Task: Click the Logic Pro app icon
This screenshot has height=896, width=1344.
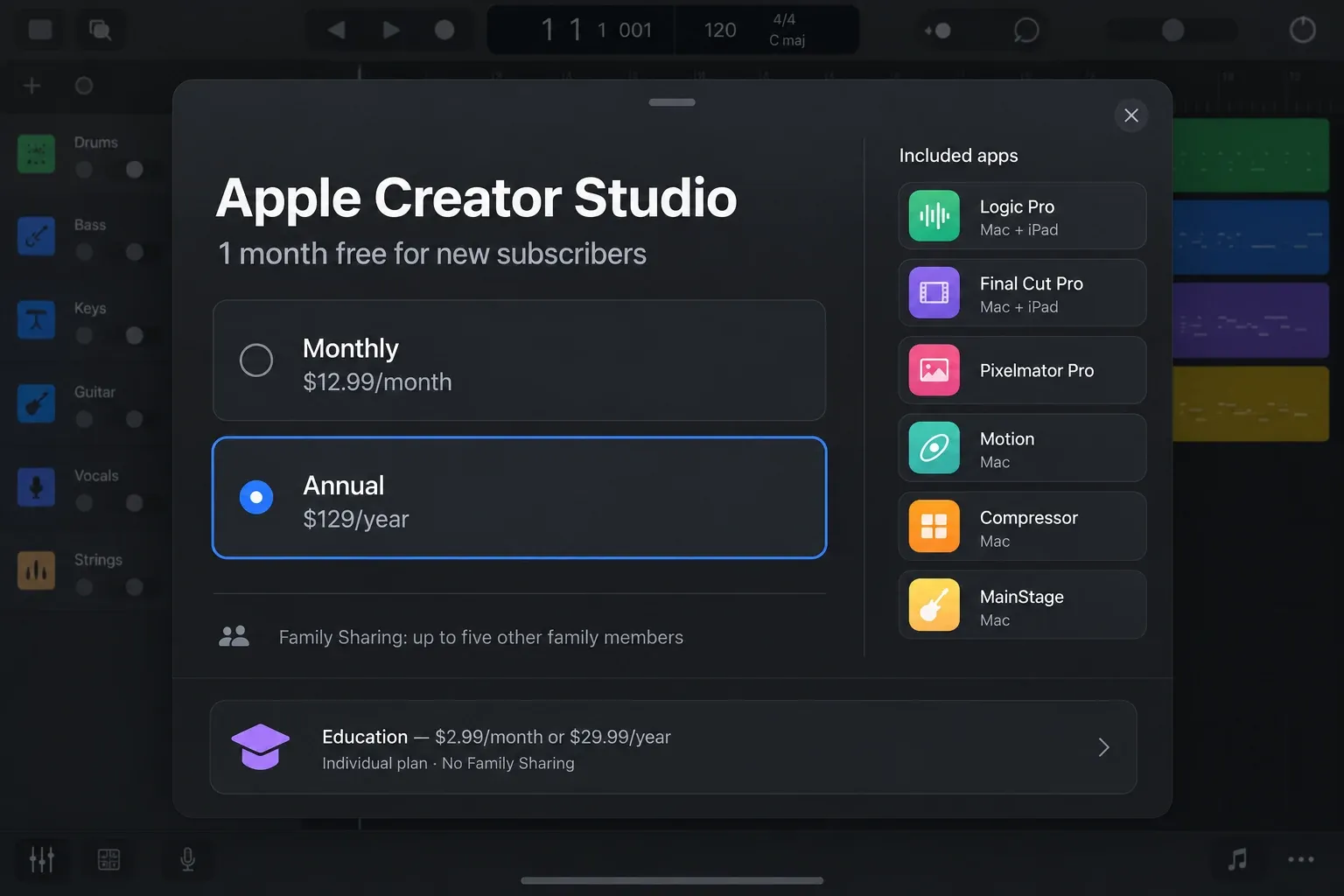Action: coord(934,215)
